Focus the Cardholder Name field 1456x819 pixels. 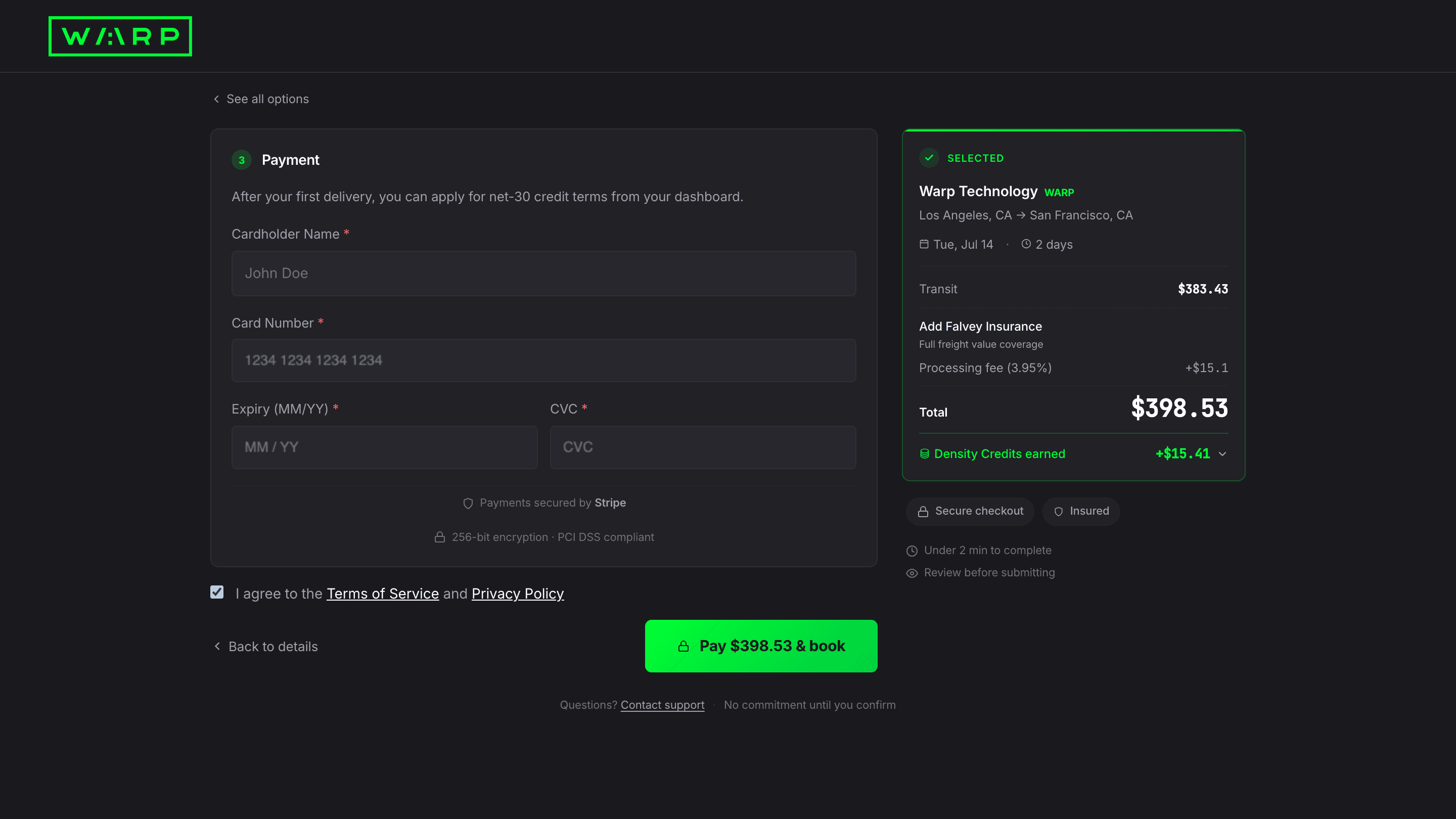(x=543, y=273)
